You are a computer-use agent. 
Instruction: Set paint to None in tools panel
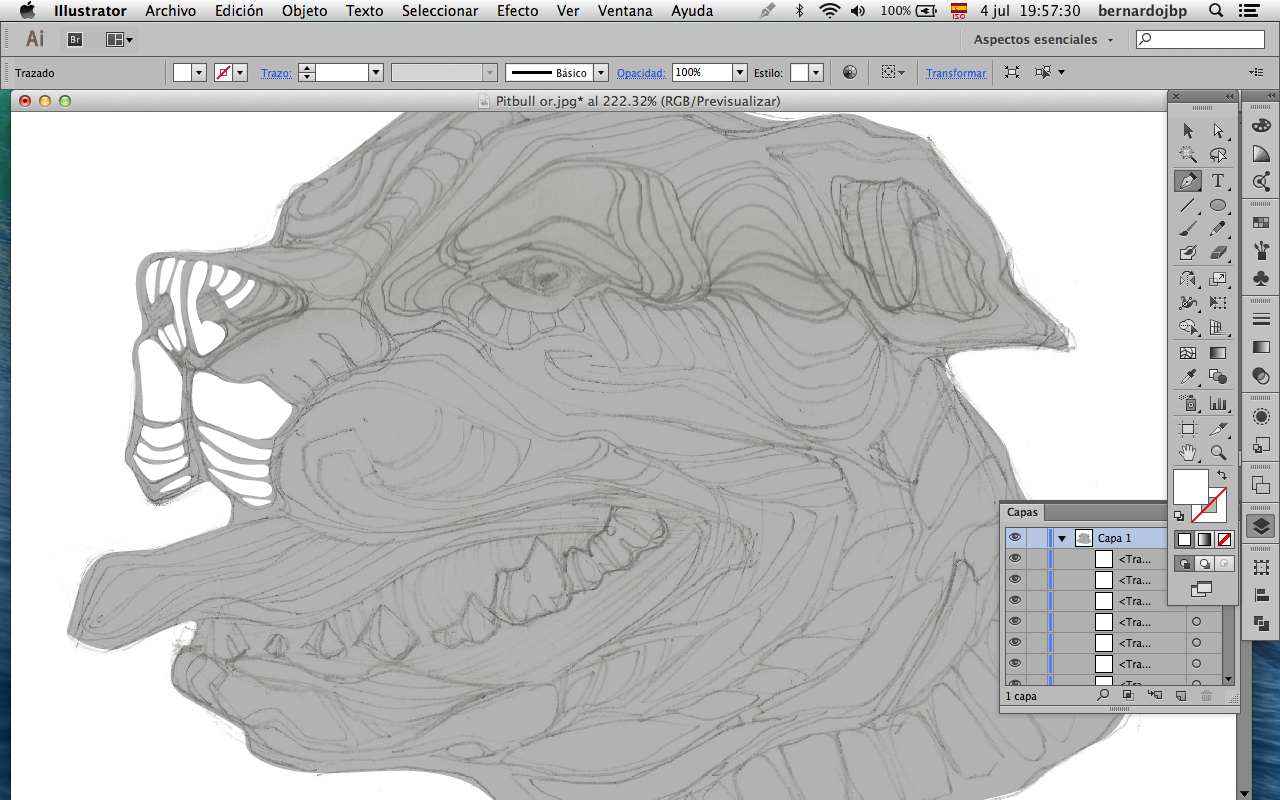point(1225,540)
